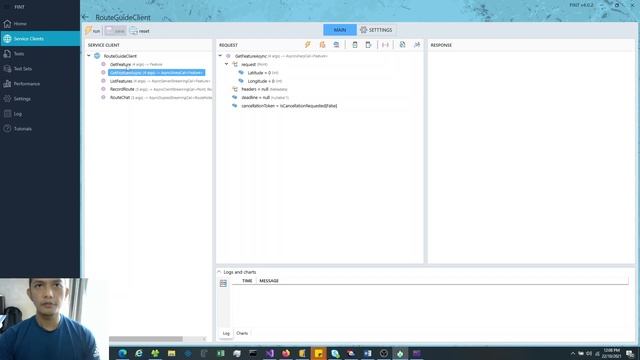Switch to the Log tab at bottom
640x360 pixels.
(x=226, y=333)
